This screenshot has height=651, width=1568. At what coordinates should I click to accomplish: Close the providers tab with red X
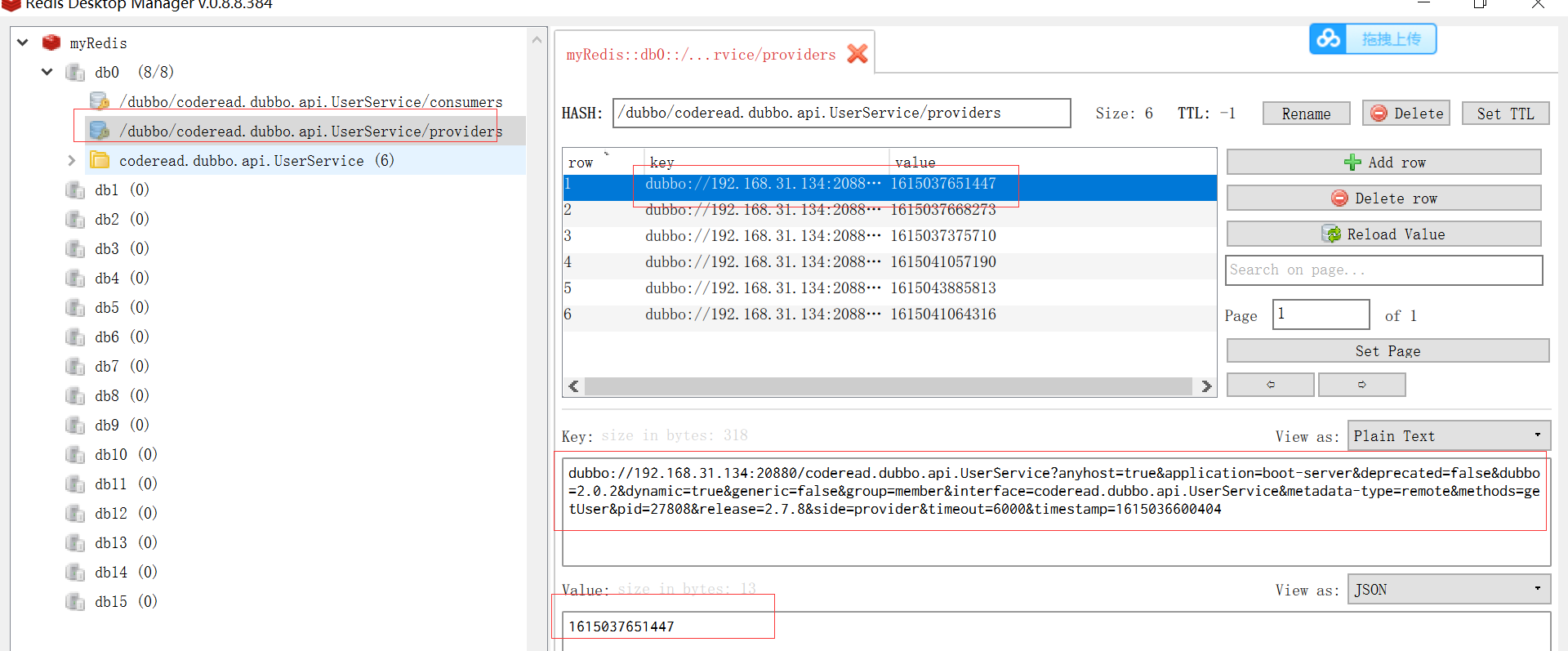pyautogui.click(x=857, y=54)
